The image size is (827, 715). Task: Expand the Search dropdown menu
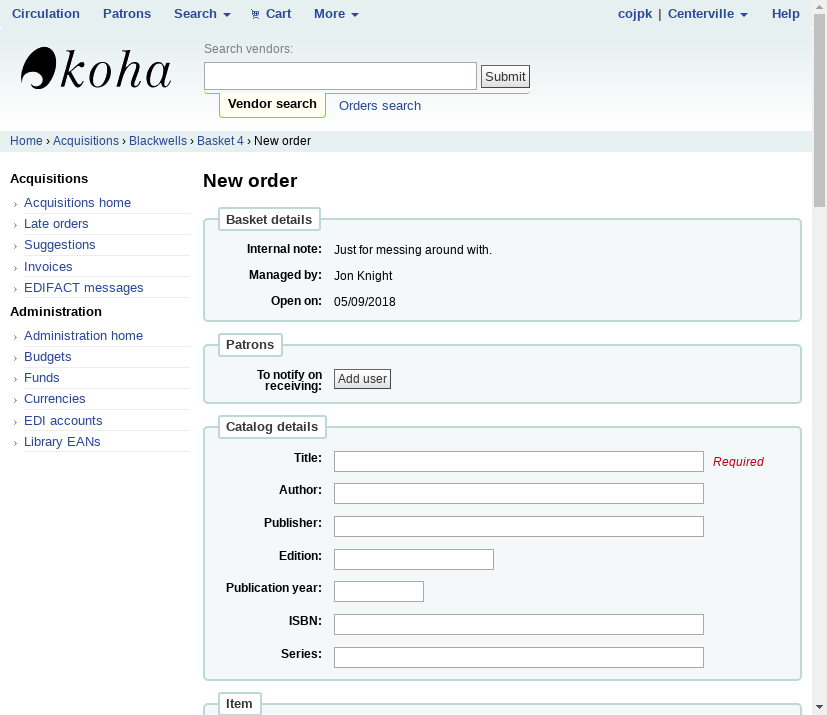pos(201,14)
